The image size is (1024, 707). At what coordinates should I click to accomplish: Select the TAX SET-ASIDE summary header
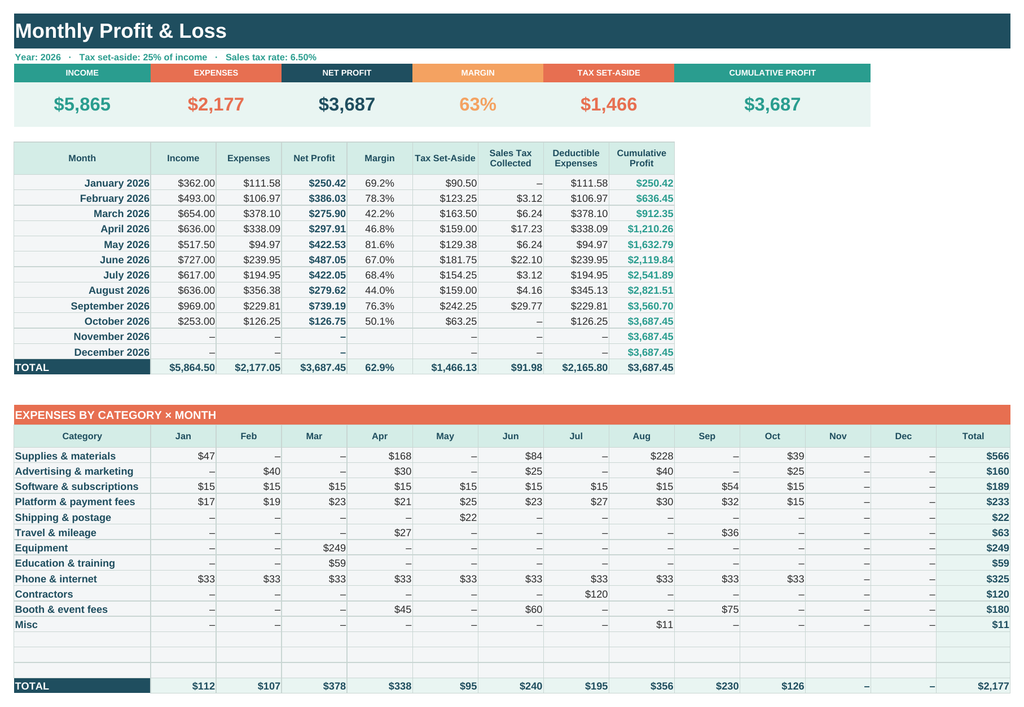click(x=609, y=72)
